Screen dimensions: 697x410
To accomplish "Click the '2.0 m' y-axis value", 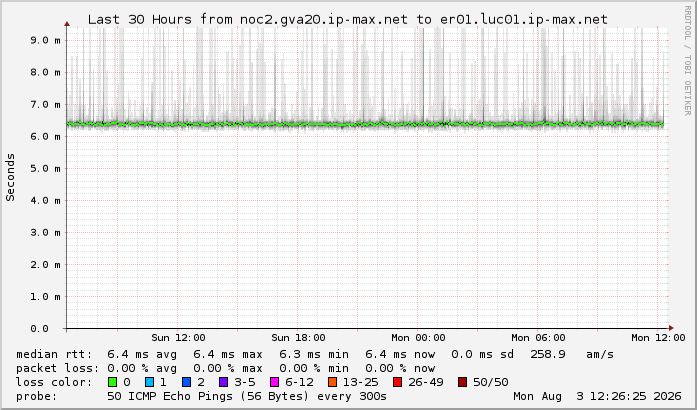I will (45, 265).
